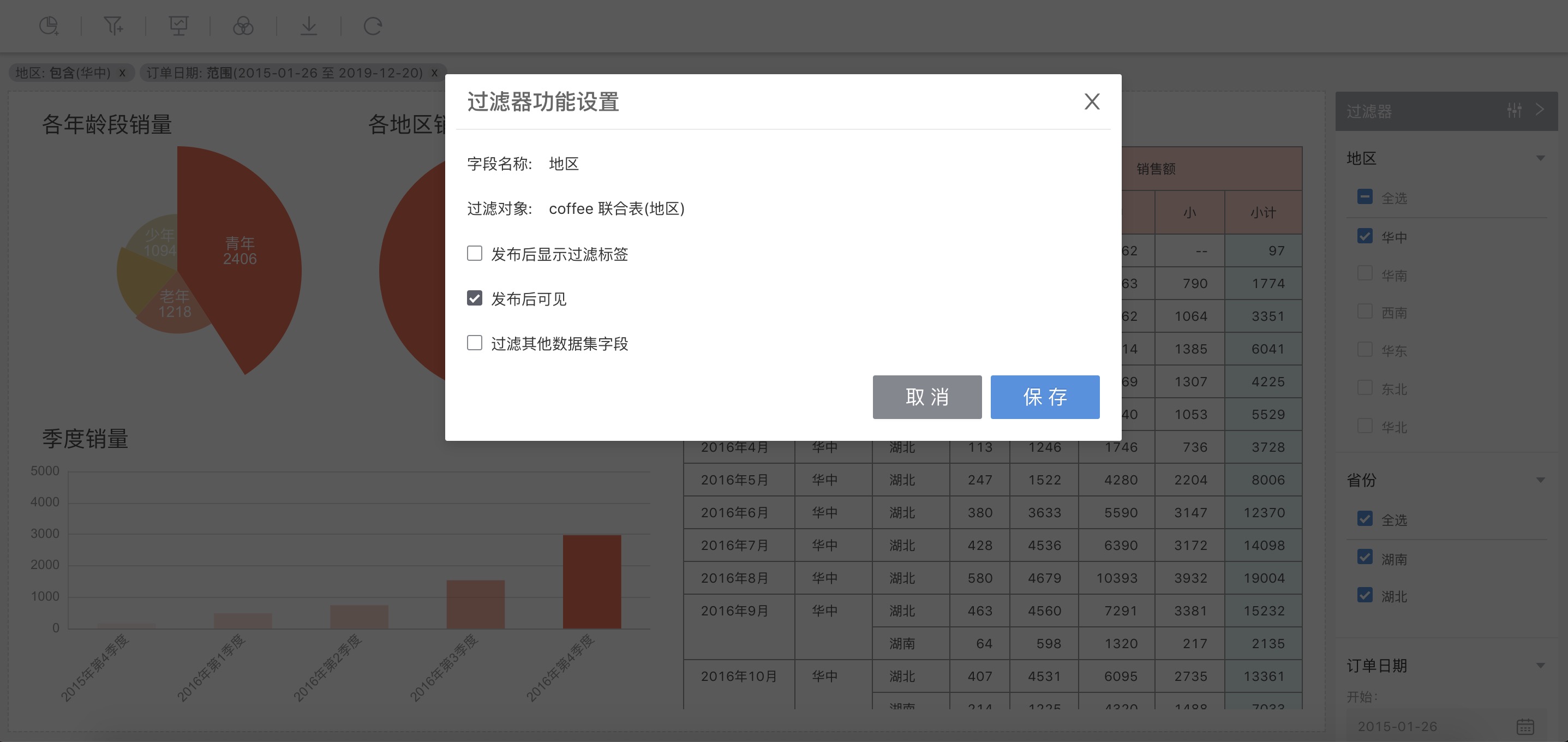Enable 发布后显示过滤标签 checkbox

[x=475, y=253]
